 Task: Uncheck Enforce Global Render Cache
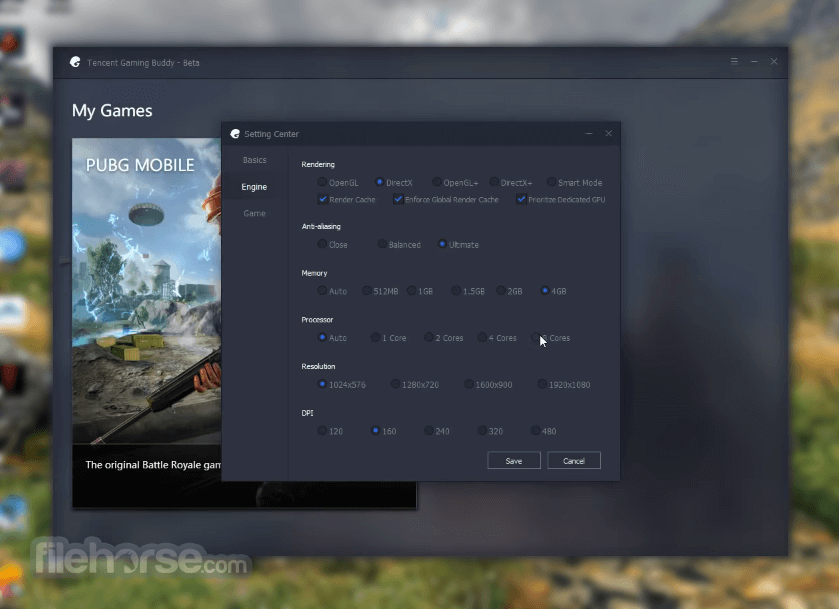[398, 199]
